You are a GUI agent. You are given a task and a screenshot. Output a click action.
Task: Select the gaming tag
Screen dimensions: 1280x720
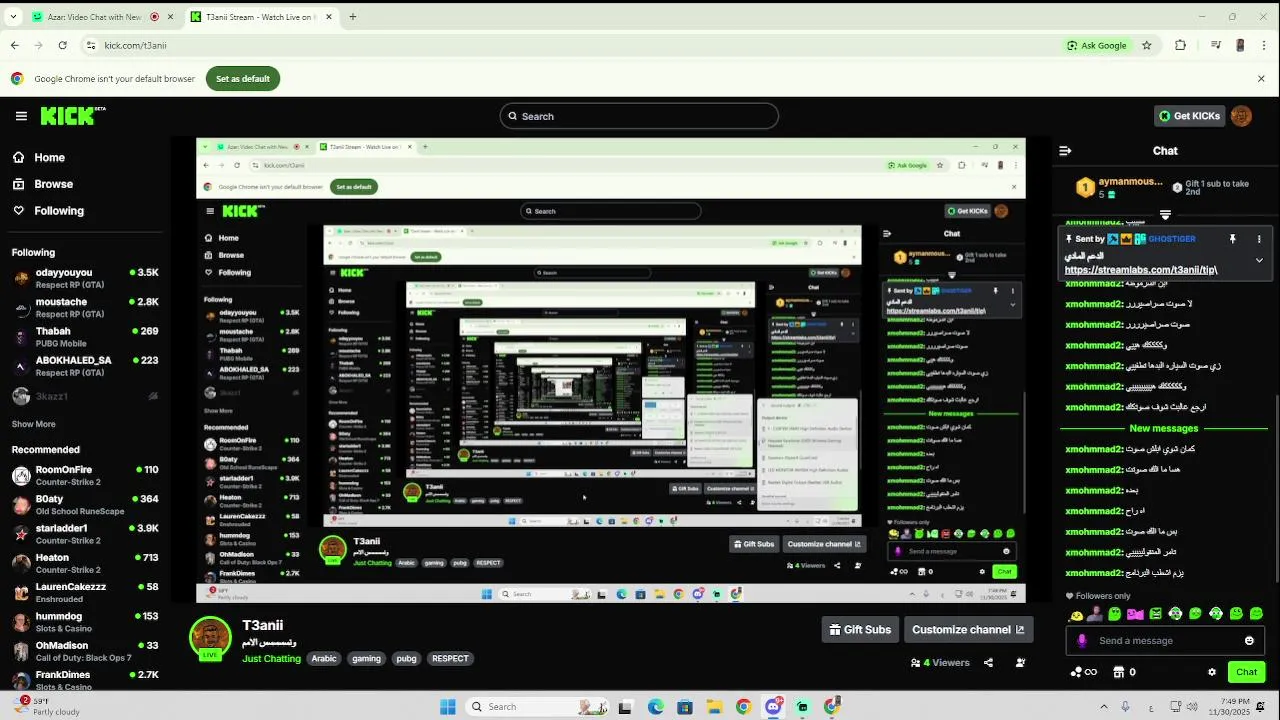[x=366, y=659]
